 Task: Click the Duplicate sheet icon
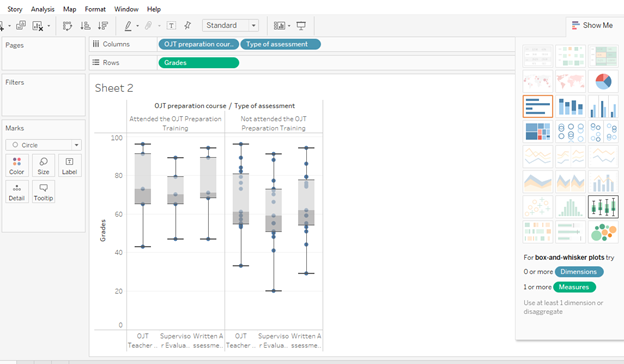point(21,26)
